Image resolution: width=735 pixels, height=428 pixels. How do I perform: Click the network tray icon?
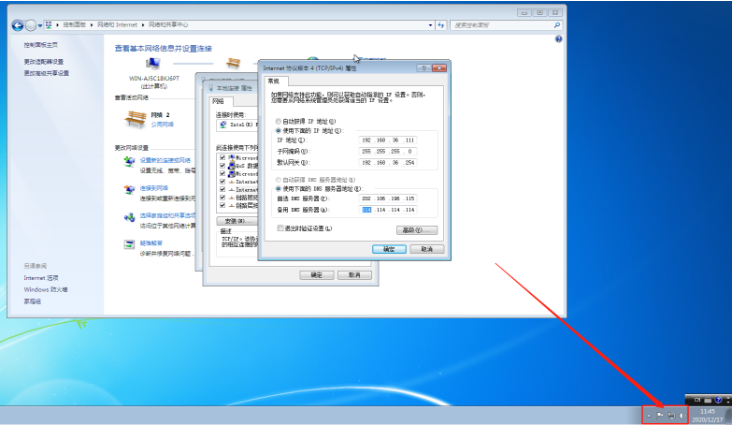pyautogui.click(x=671, y=415)
